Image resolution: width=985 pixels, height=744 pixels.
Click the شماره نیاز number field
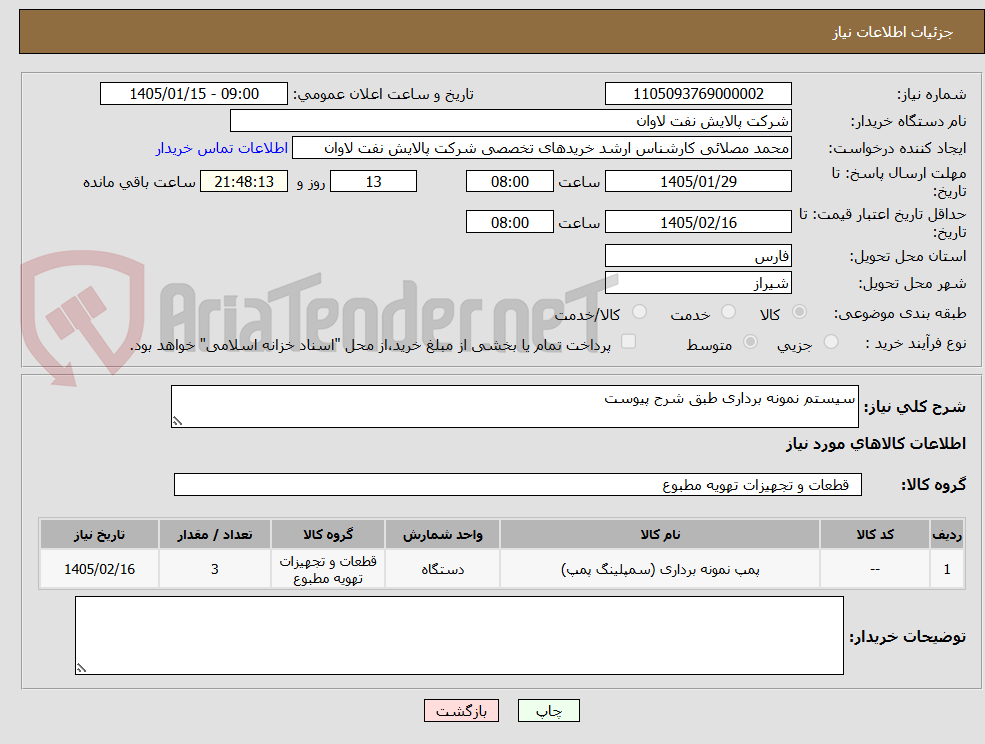pos(698,94)
